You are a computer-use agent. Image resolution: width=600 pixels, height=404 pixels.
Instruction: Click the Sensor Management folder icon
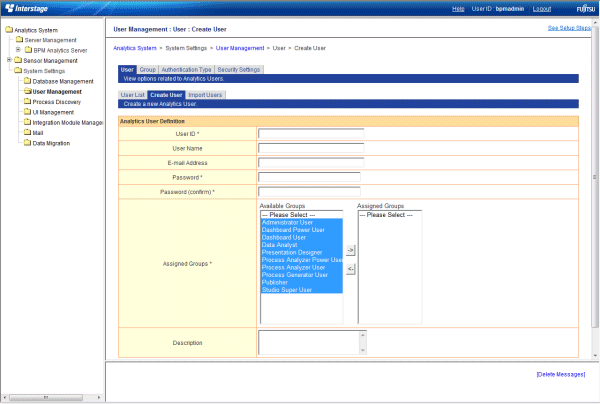point(18,60)
